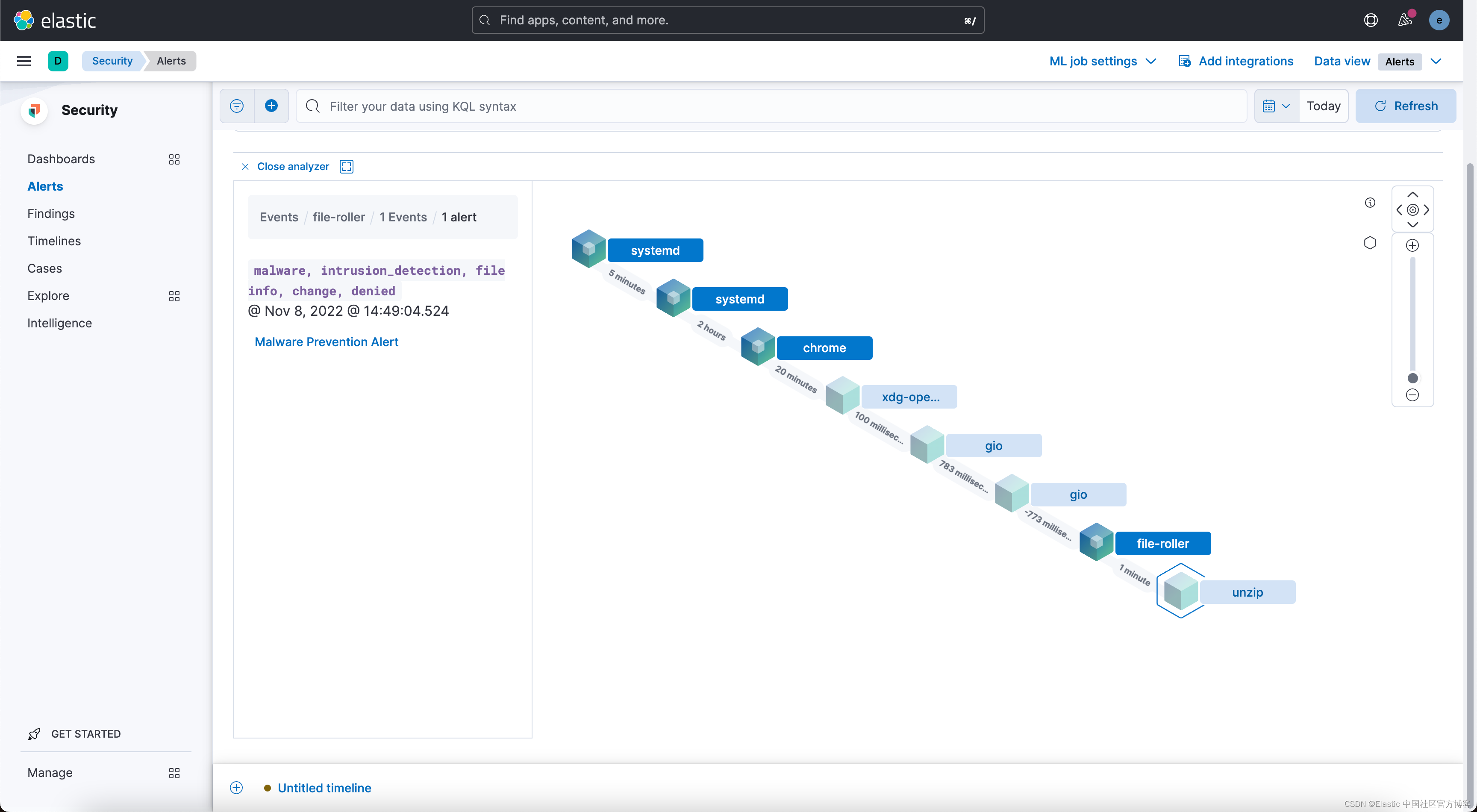Image resolution: width=1477 pixels, height=812 pixels.
Task: Go to Timelines in sidebar
Action: tap(54, 241)
